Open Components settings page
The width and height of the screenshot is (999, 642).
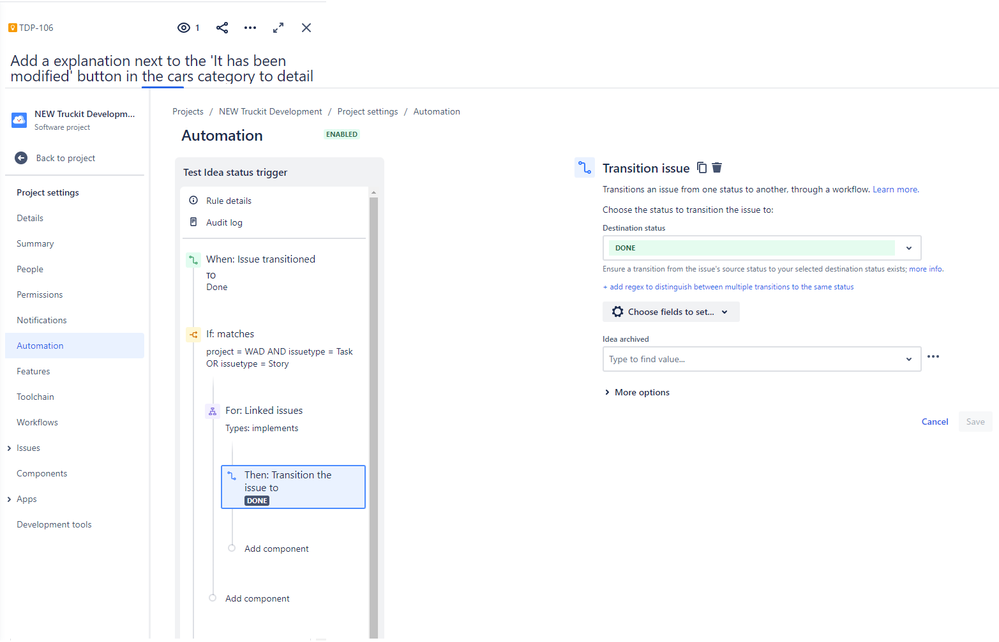(41, 474)
